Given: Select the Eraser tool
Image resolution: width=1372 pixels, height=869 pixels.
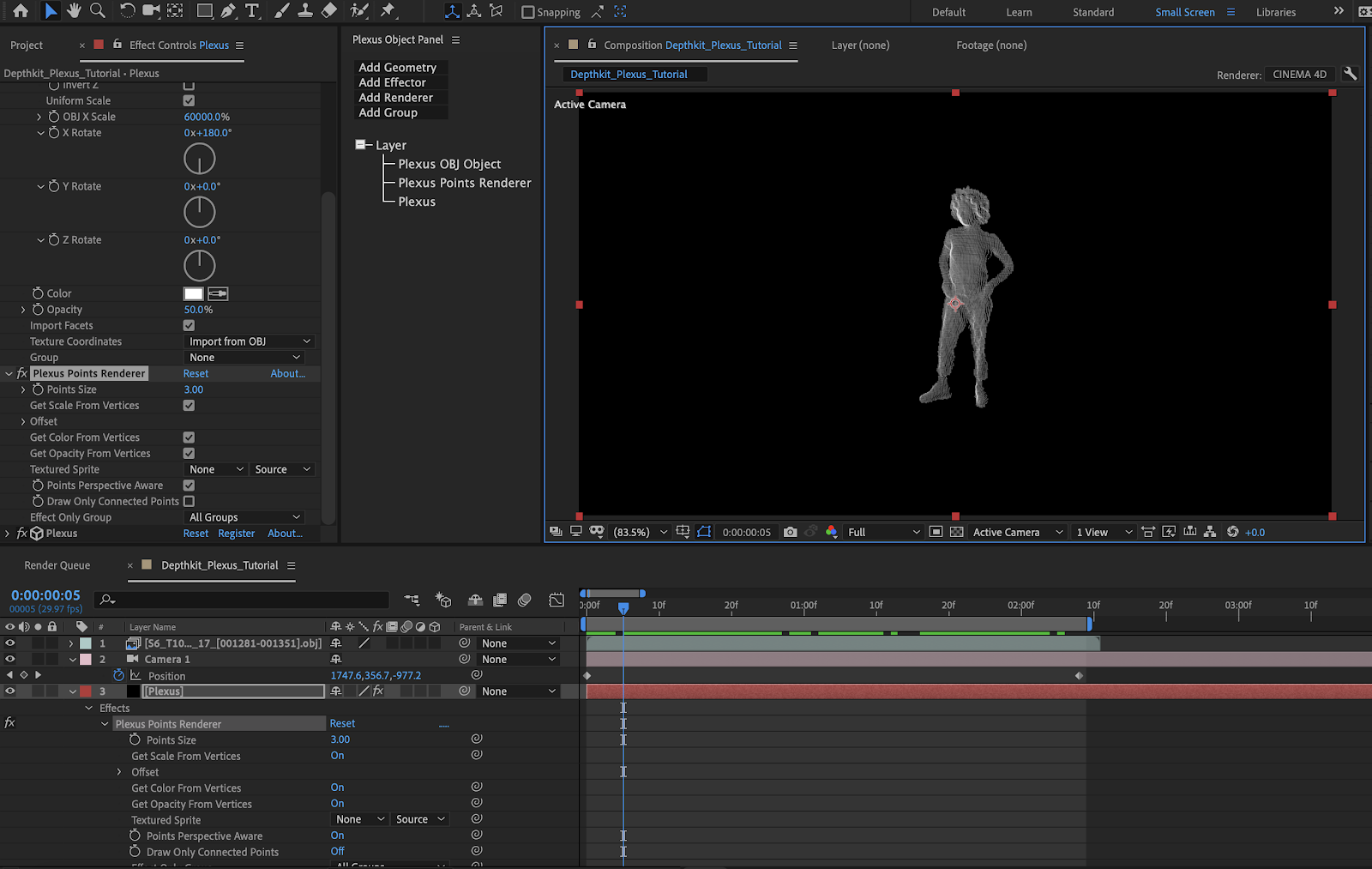Looking at the screenshot, I should pyautogui.click(x=329, y=11).
